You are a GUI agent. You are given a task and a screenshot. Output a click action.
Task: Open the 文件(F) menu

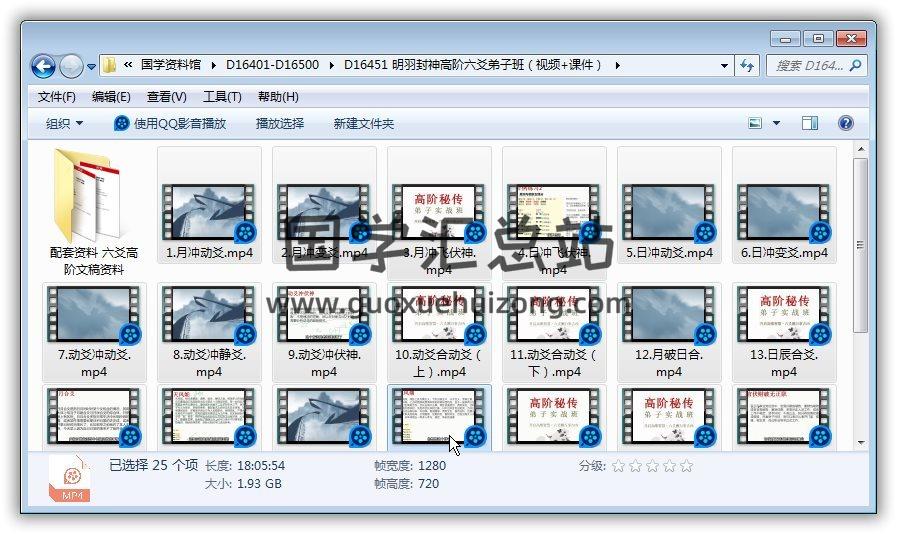57,97
